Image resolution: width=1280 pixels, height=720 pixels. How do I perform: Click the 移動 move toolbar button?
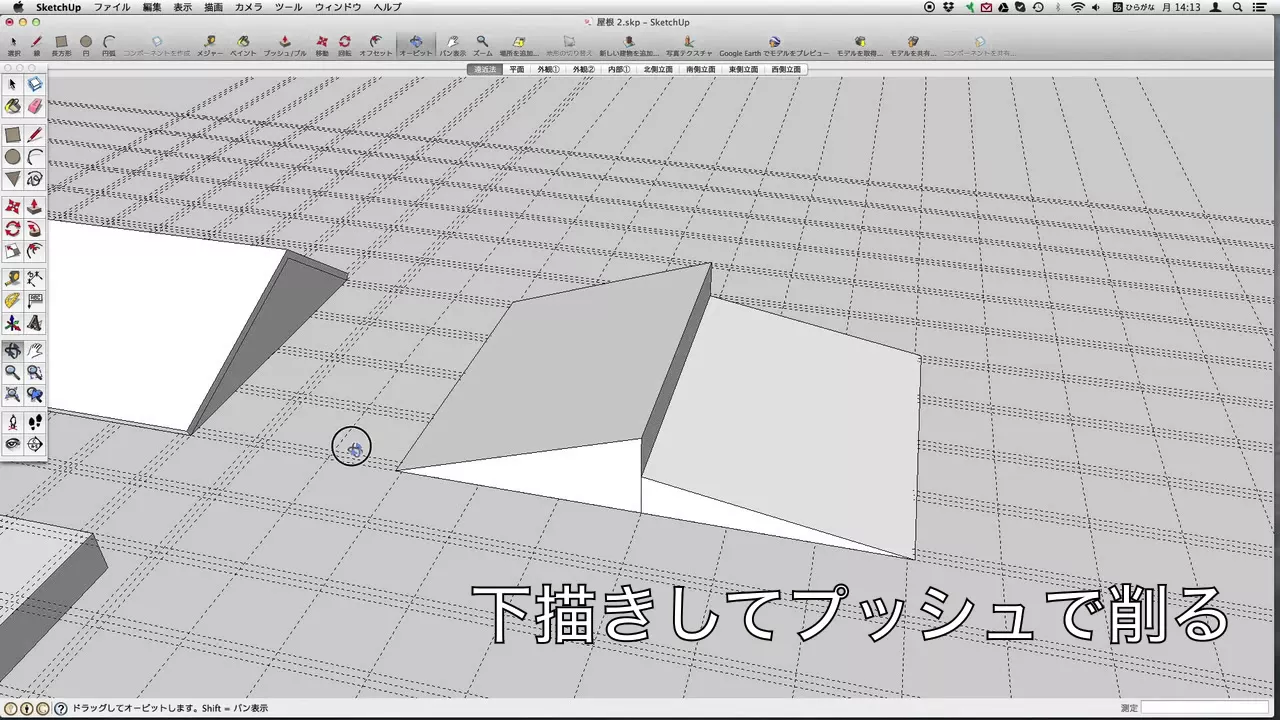322,45
